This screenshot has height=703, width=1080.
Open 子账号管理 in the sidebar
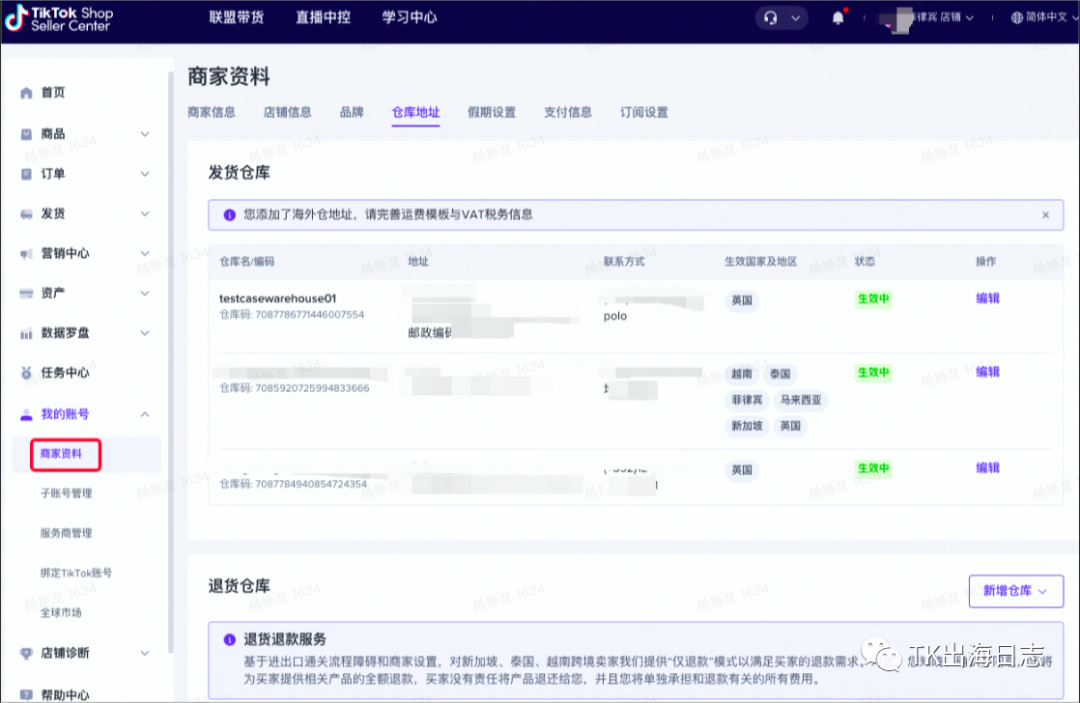click(66, 494)
